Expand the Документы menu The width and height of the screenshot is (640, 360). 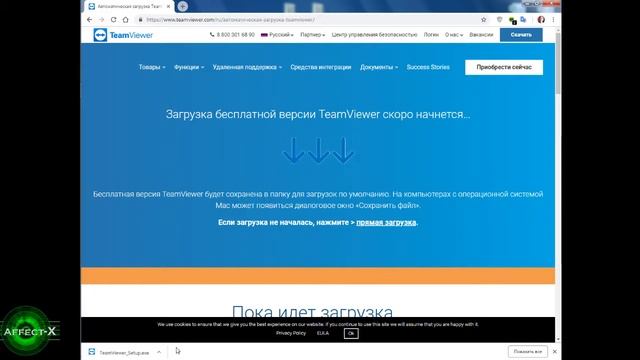coord(379,67)
